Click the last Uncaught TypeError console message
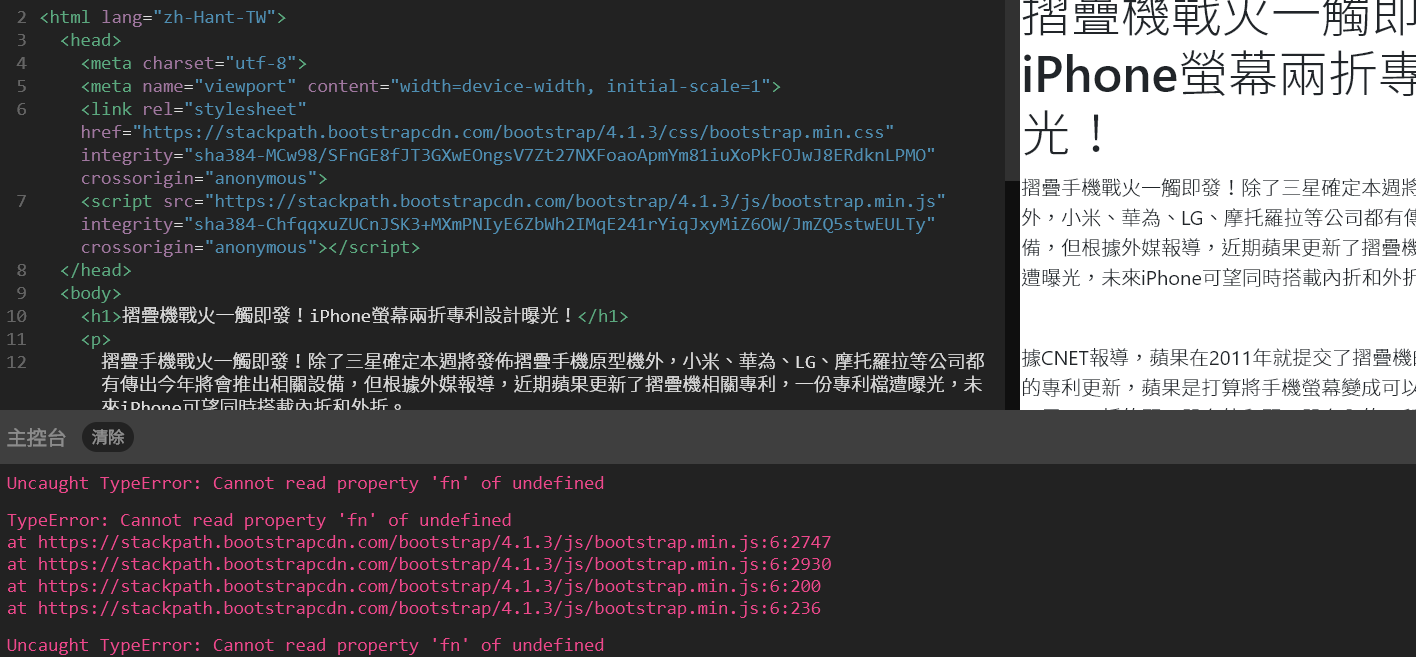The image size is (1416, 657). [306, 645]
